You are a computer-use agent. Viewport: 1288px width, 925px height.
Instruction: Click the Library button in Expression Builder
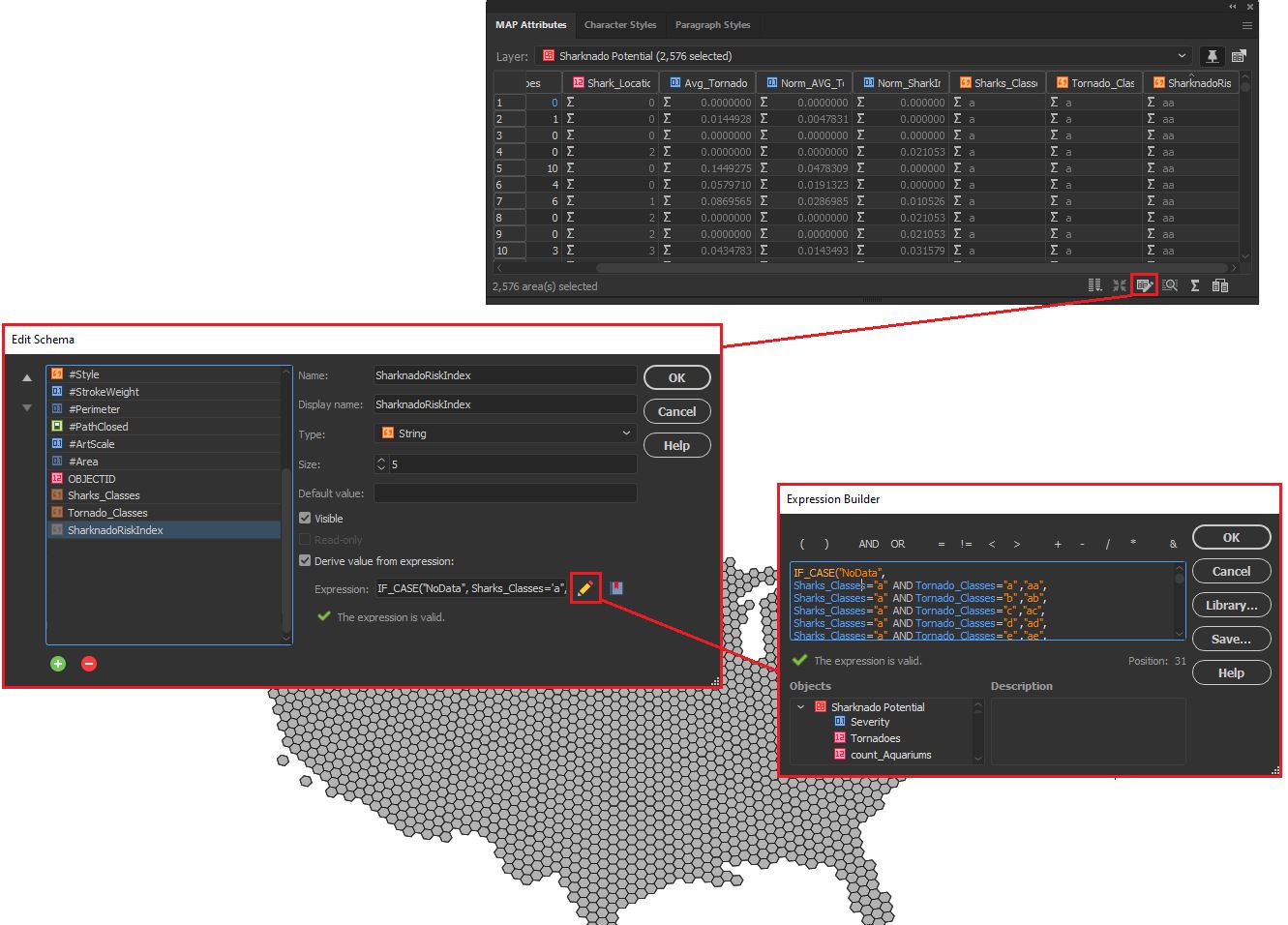(x=1231, y=605)
